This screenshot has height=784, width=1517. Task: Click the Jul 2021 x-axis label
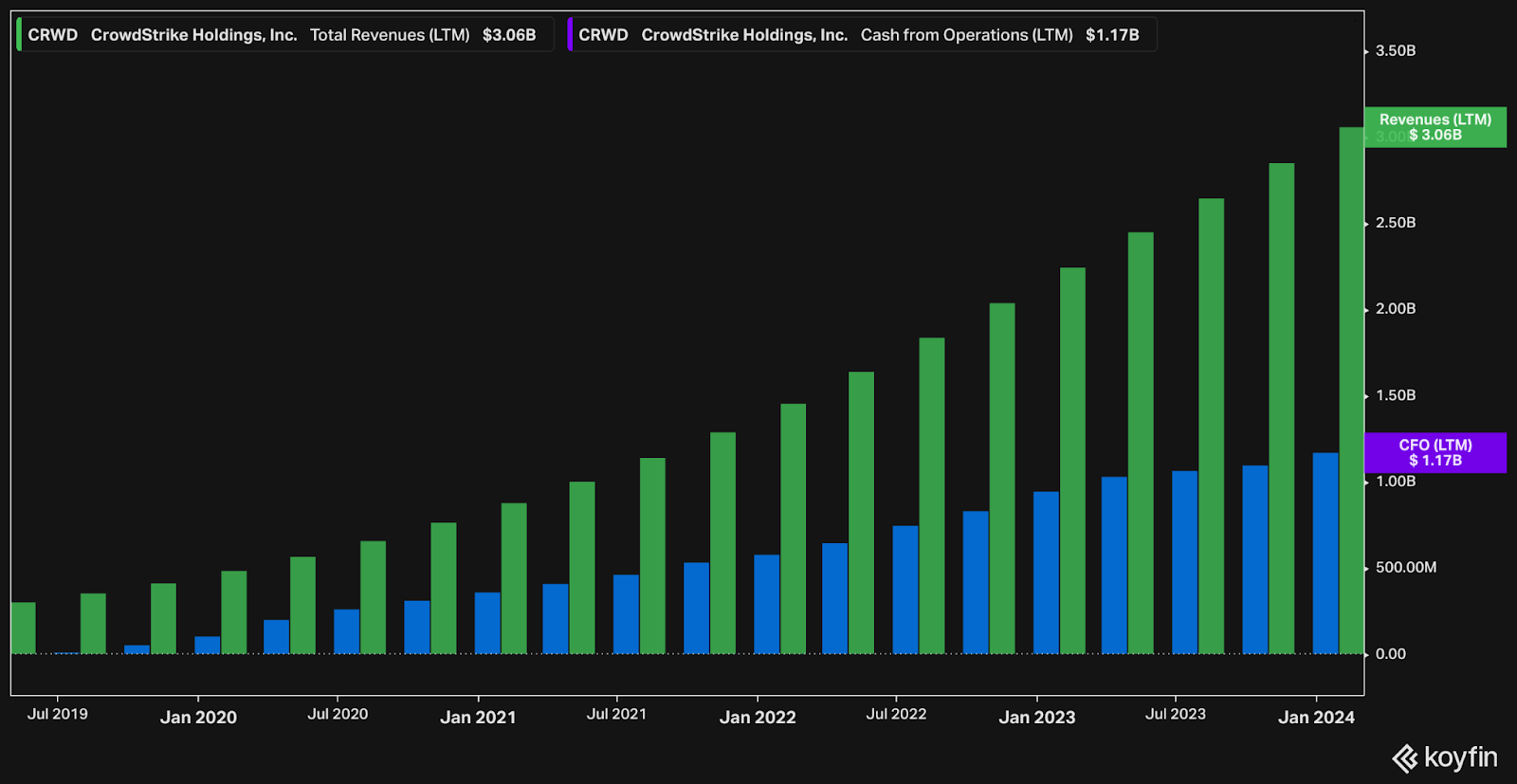616,714
